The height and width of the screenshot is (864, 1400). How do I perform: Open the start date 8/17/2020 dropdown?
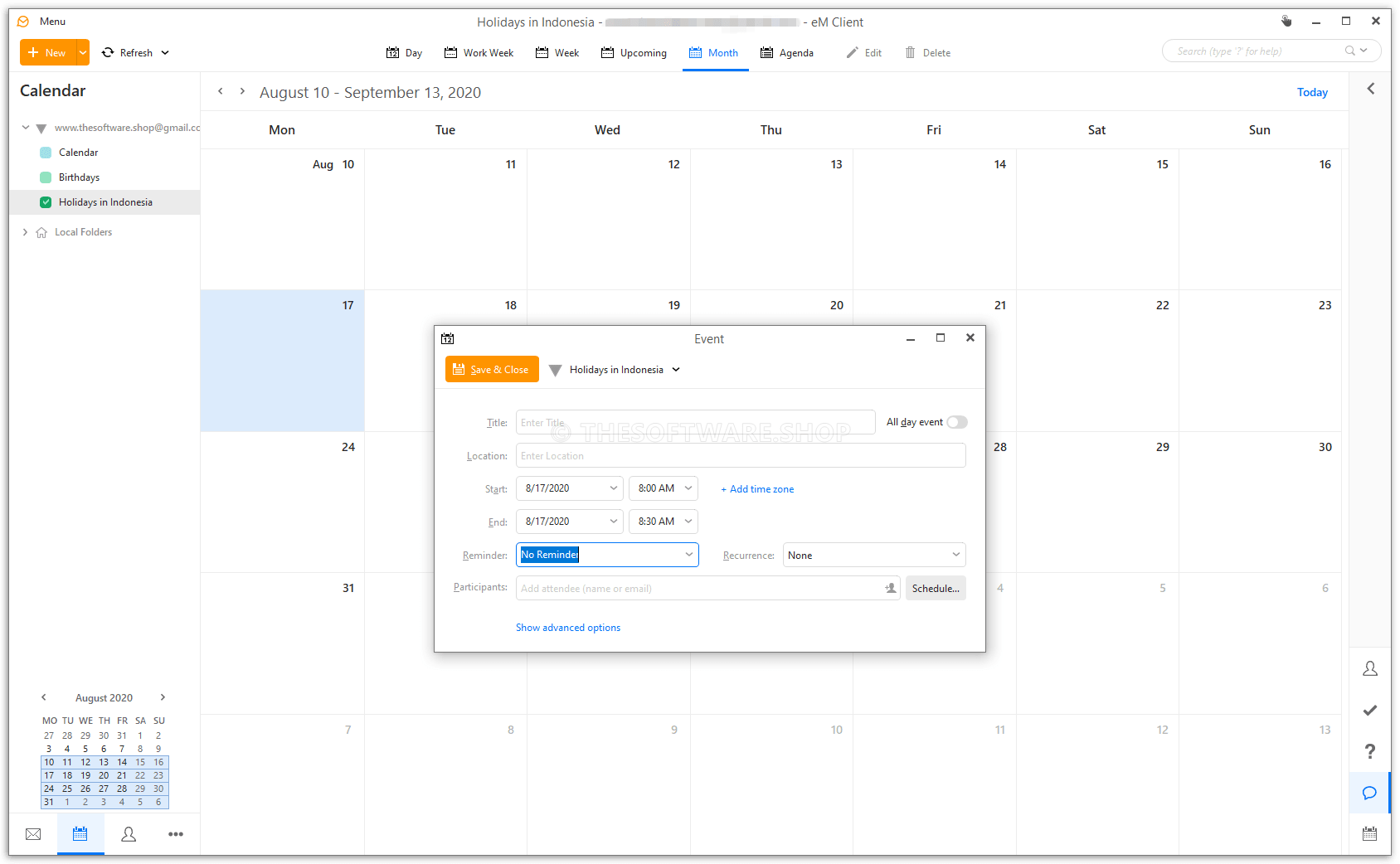coord(613,488)
